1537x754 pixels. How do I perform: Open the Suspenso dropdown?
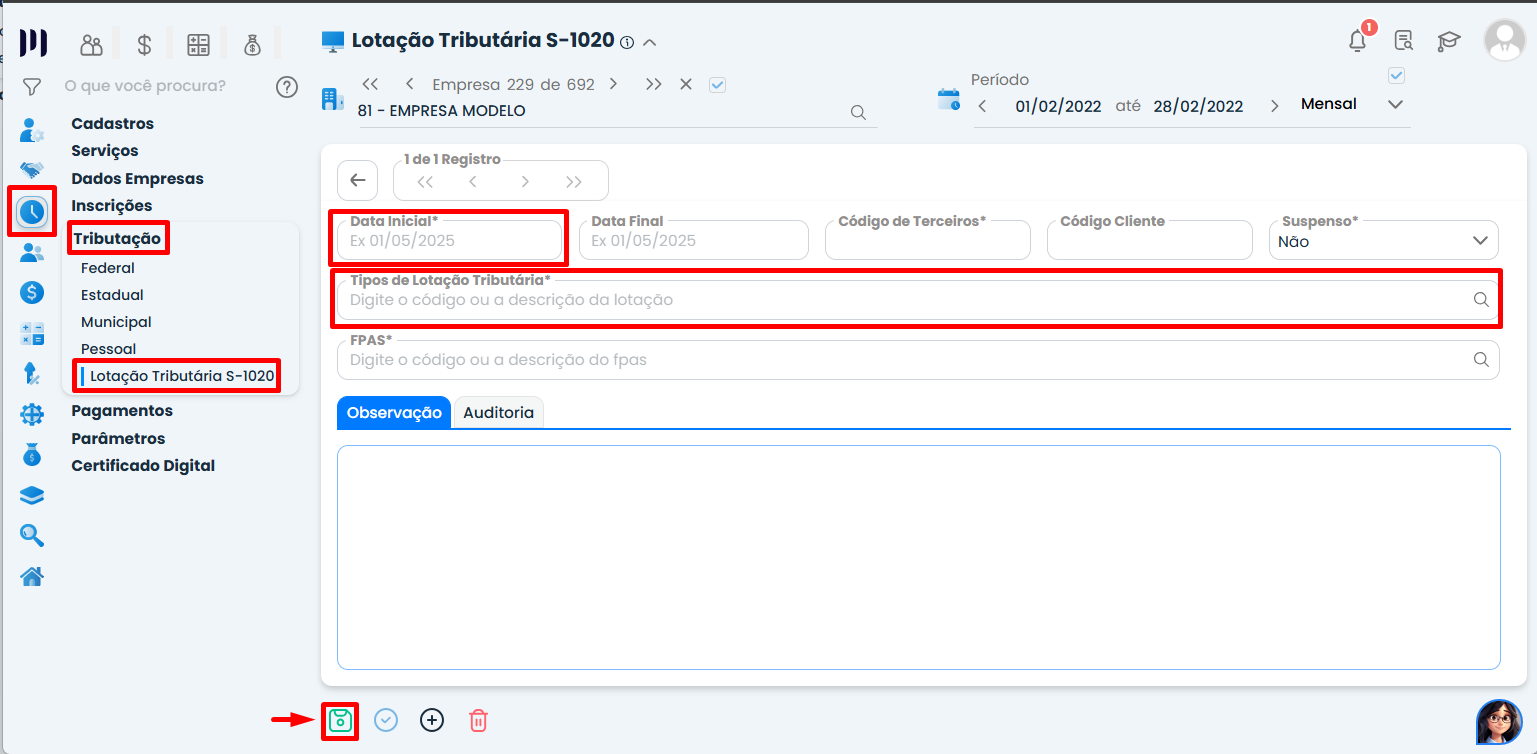[x=1383, y=241]
